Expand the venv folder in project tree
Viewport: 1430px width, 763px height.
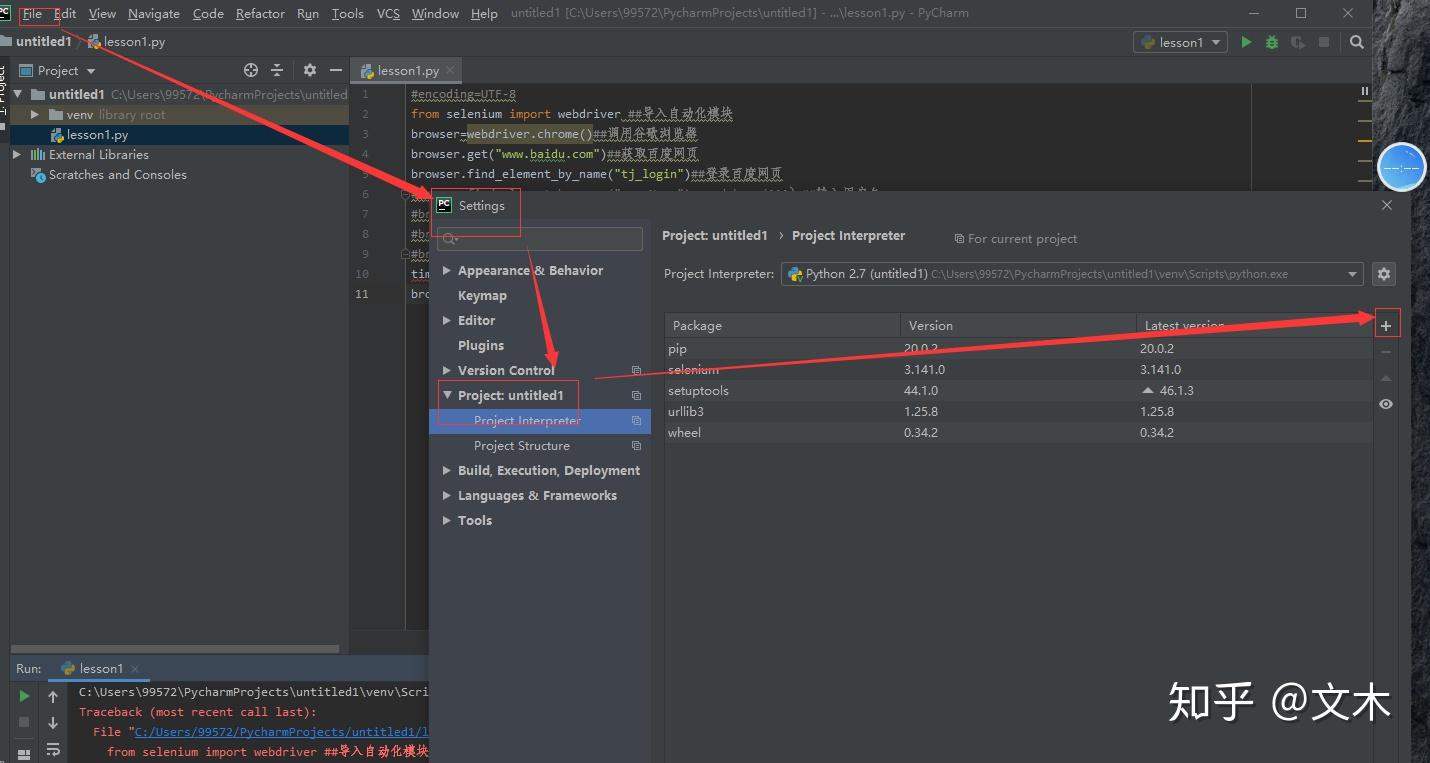(x=35, y=115)
